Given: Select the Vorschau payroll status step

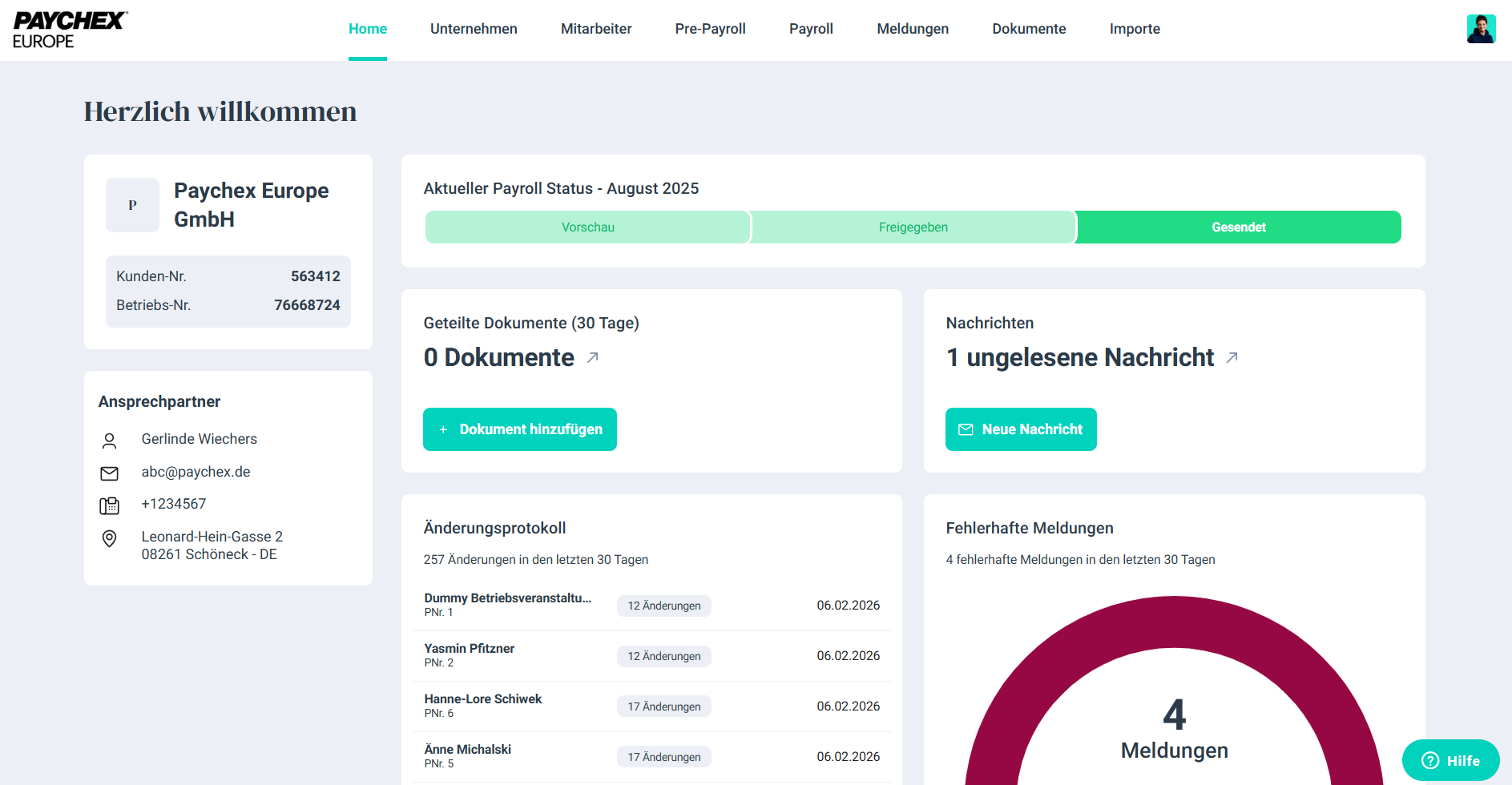Looking at the screenshot, I should click(587, 227).
